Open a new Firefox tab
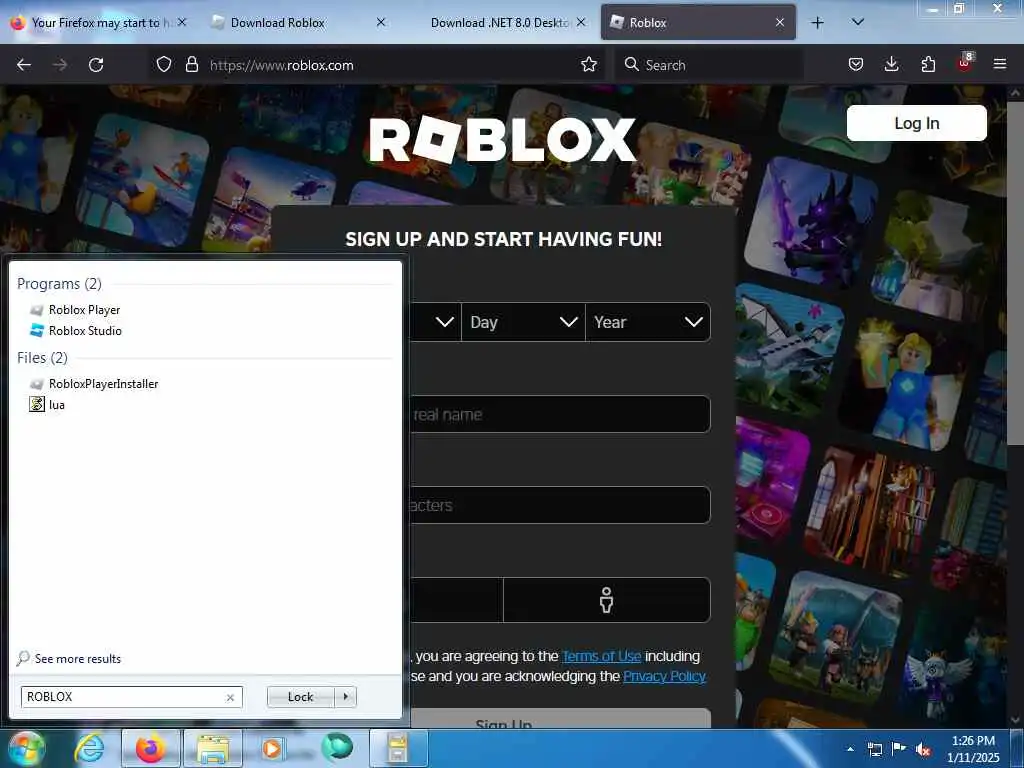Image resolution: width=1024 pixels, height=768 pixels. tap(817, 23)
